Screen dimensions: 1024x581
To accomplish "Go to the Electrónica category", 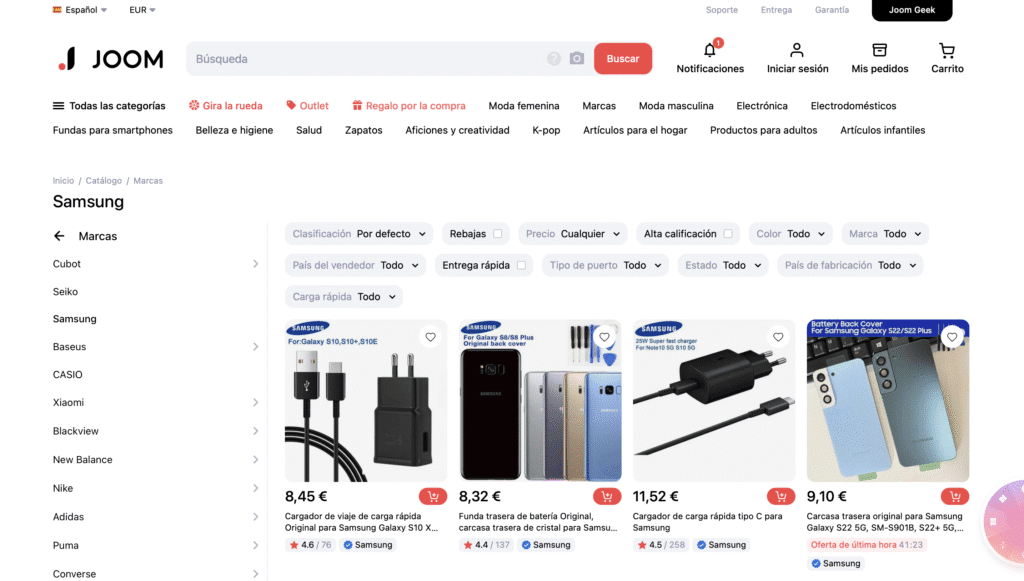I will click(762, 106).
